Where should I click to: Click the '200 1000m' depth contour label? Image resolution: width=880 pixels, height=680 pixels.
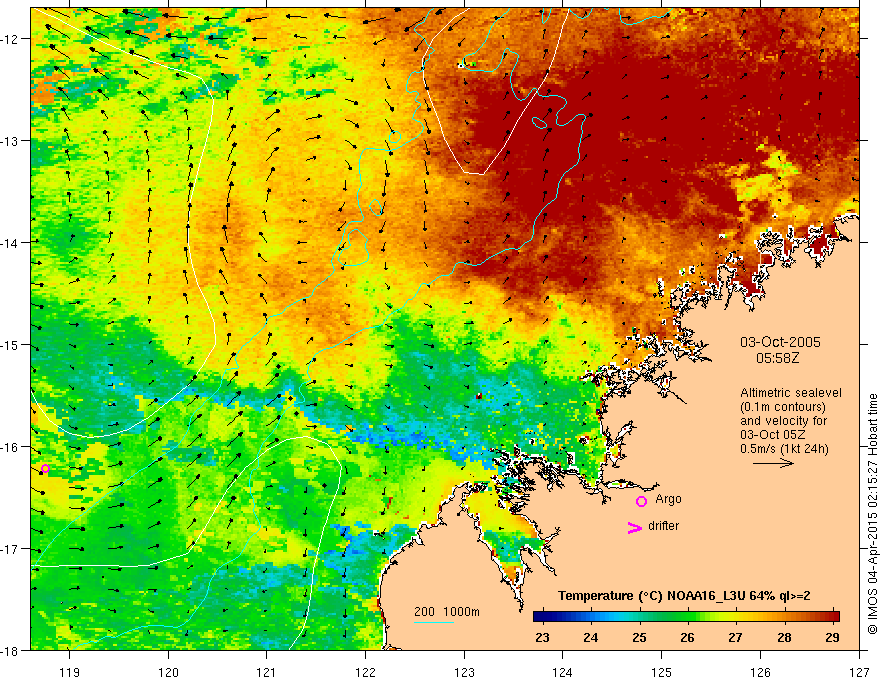point(447,612)
